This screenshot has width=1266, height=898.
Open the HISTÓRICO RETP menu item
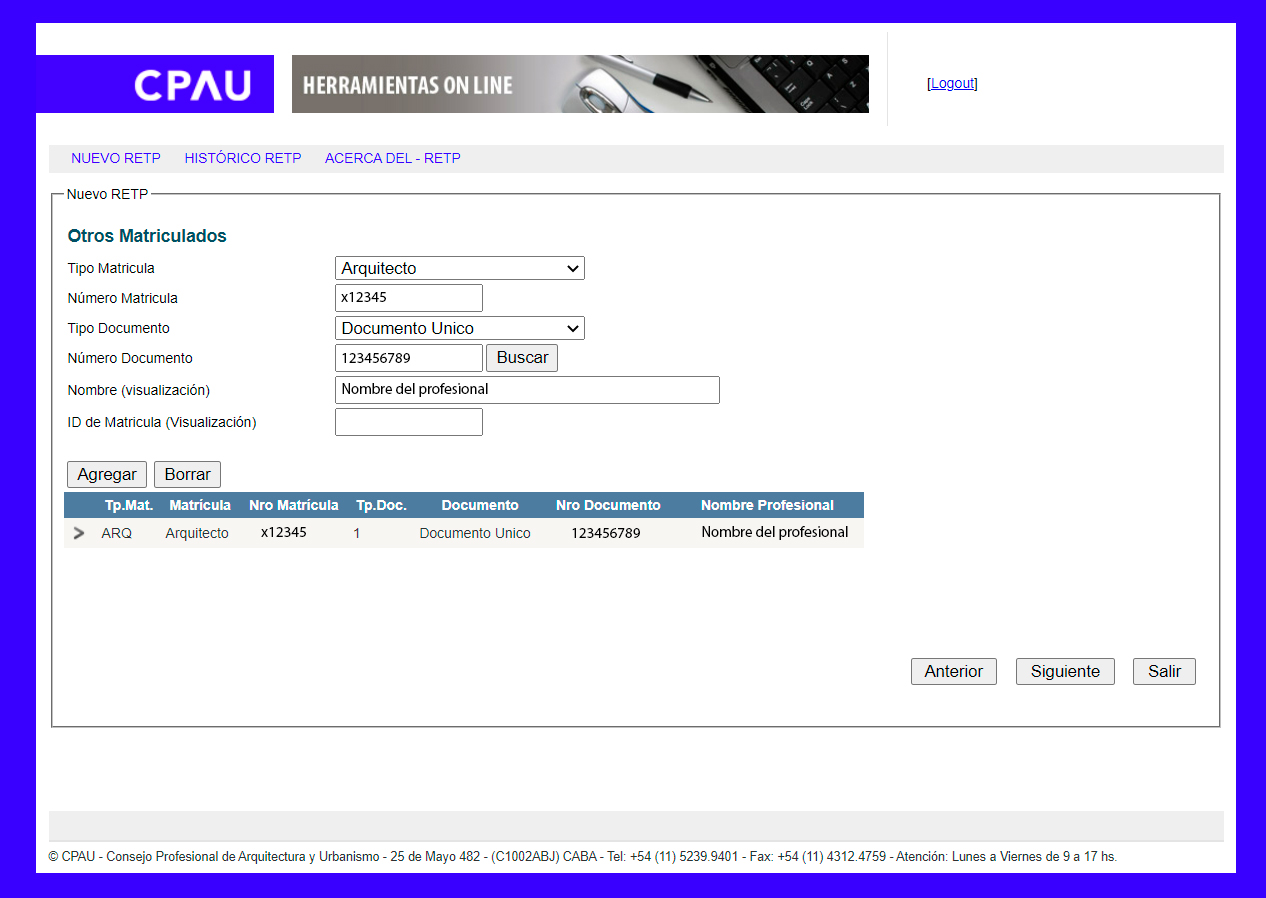coord(243,158)
